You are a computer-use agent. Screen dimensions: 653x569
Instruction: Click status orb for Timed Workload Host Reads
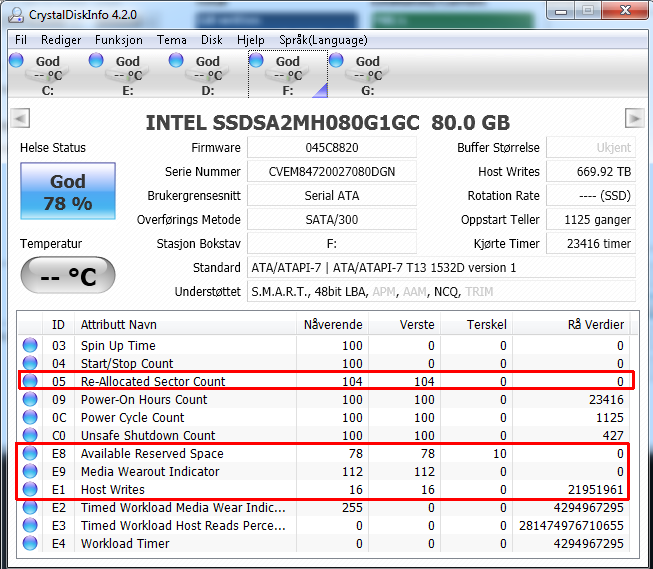point(30,525)
